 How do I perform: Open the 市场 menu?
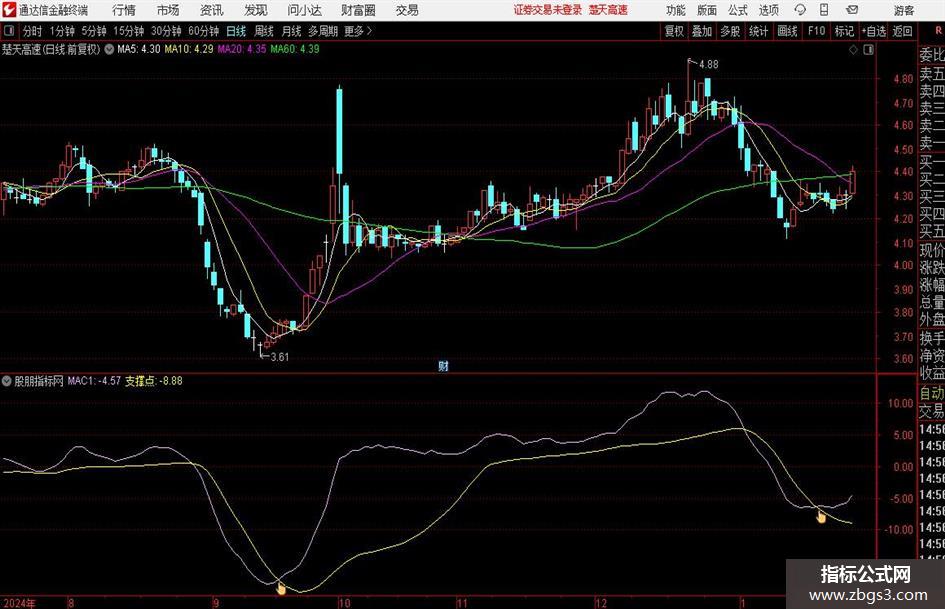coord(168,10)
